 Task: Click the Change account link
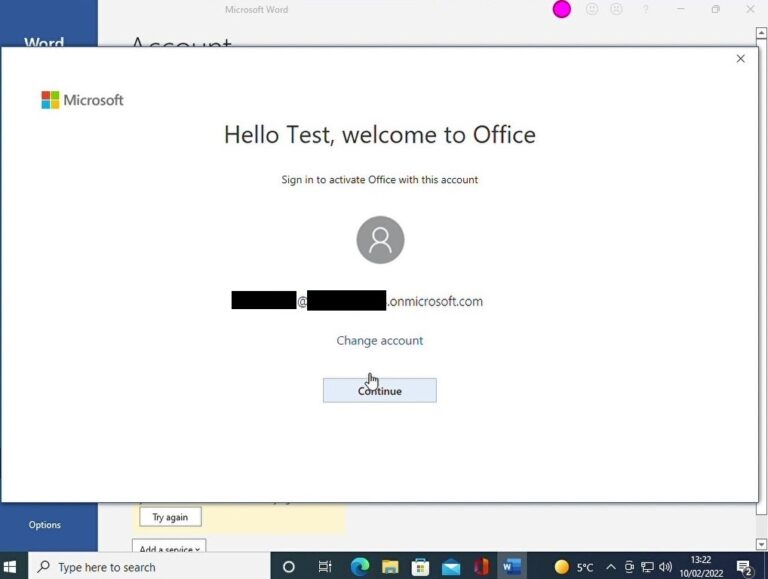click(x=380, y=340)
